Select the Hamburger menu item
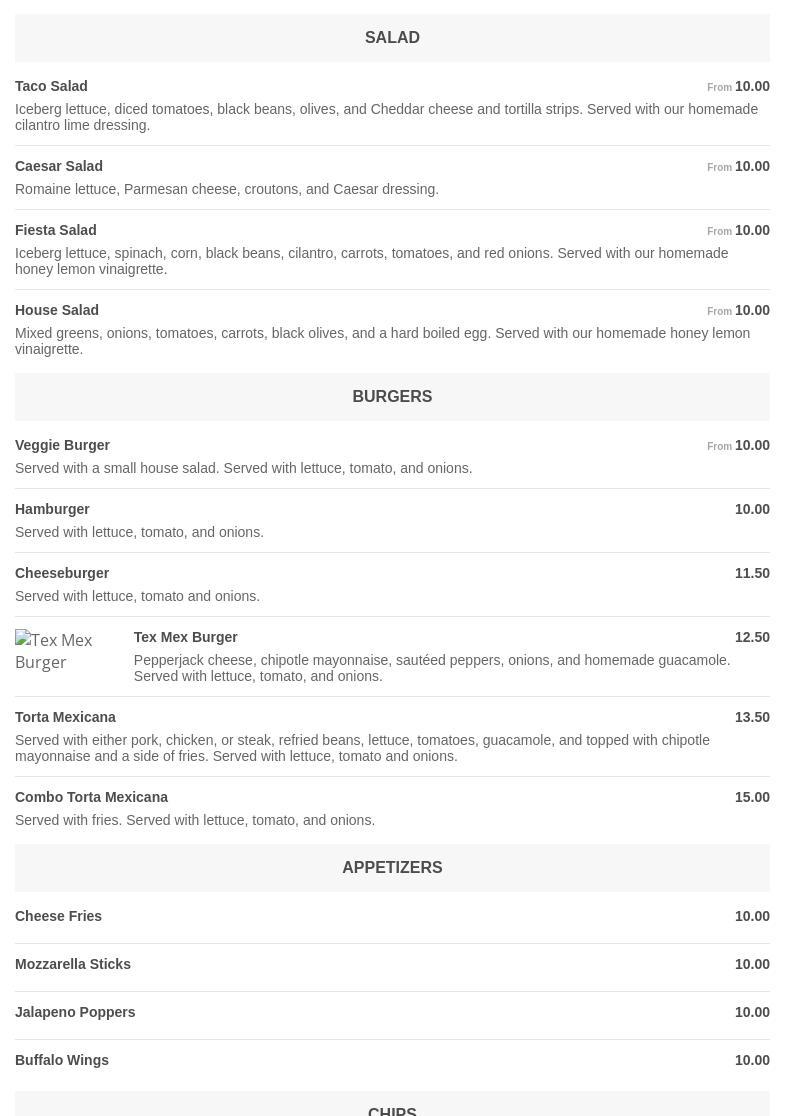785x1116 pixels. (52, 509)
